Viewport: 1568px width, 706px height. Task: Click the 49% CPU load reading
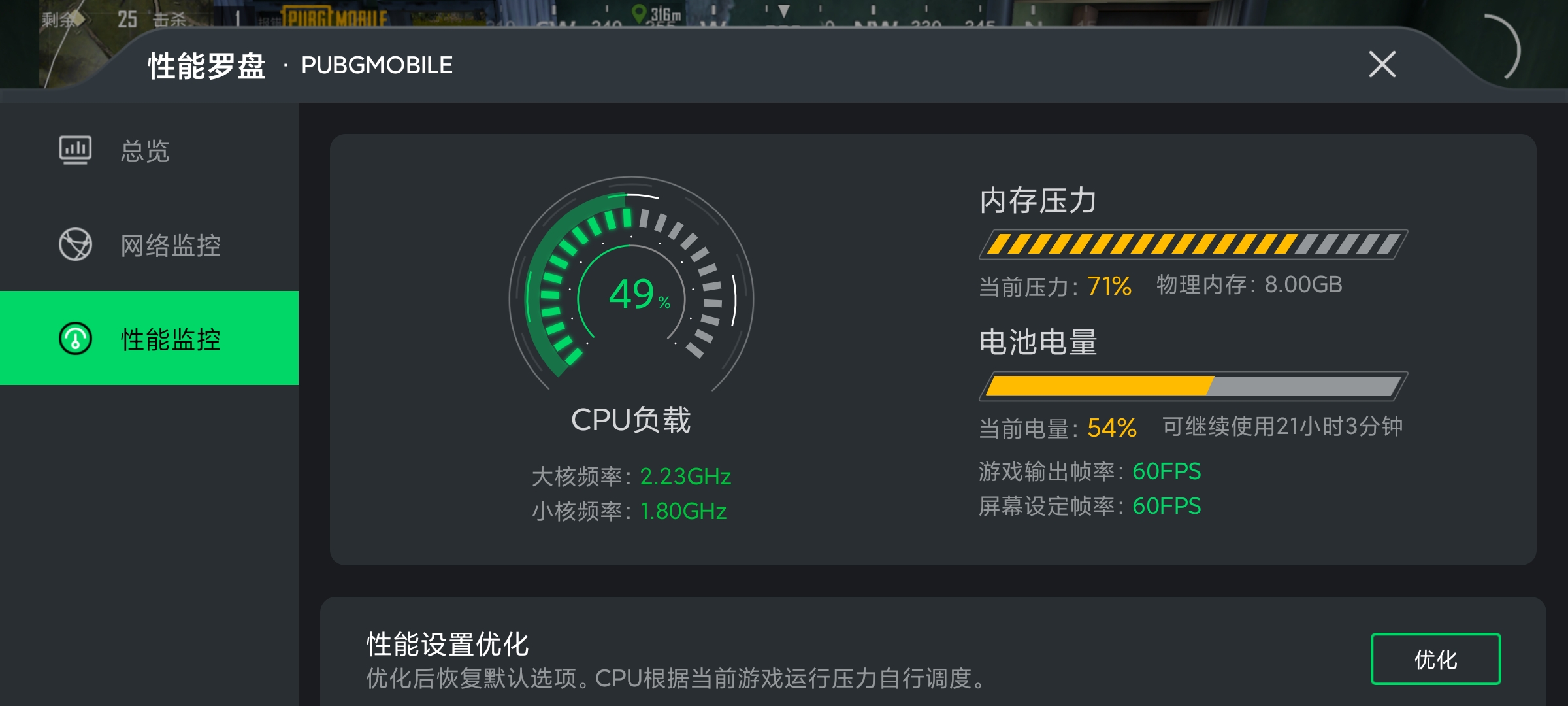tap(637, 294)
